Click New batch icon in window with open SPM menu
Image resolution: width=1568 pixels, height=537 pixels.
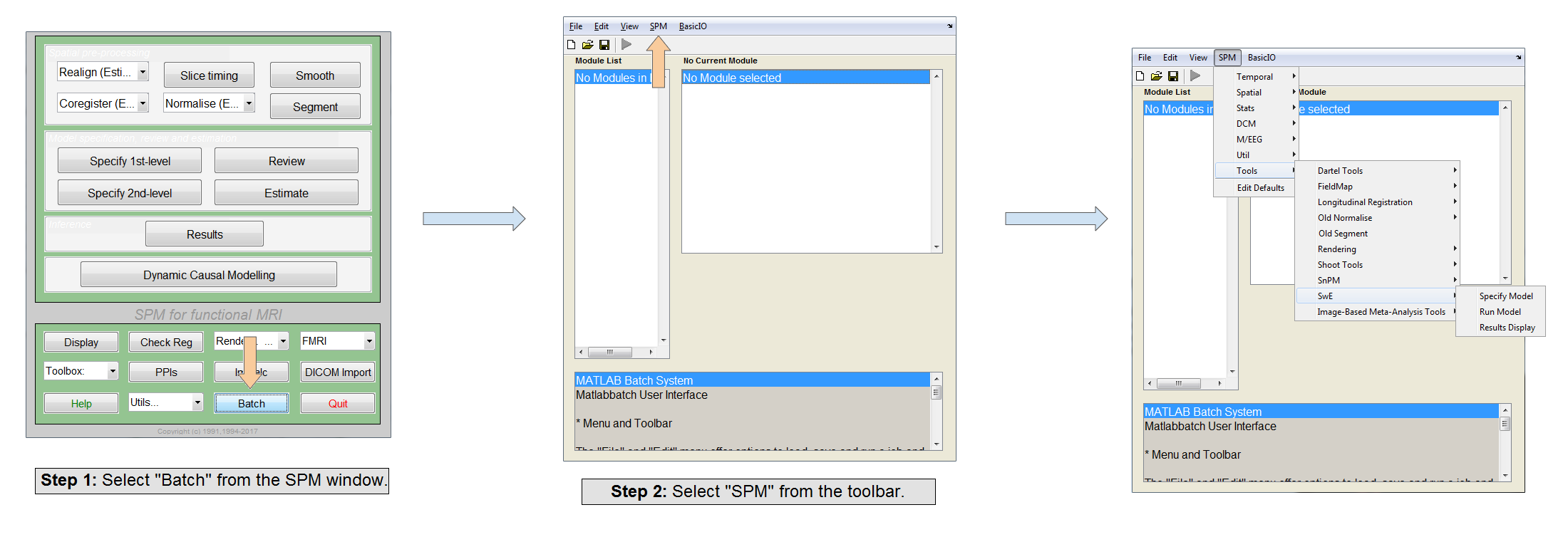click(1140, 76)
